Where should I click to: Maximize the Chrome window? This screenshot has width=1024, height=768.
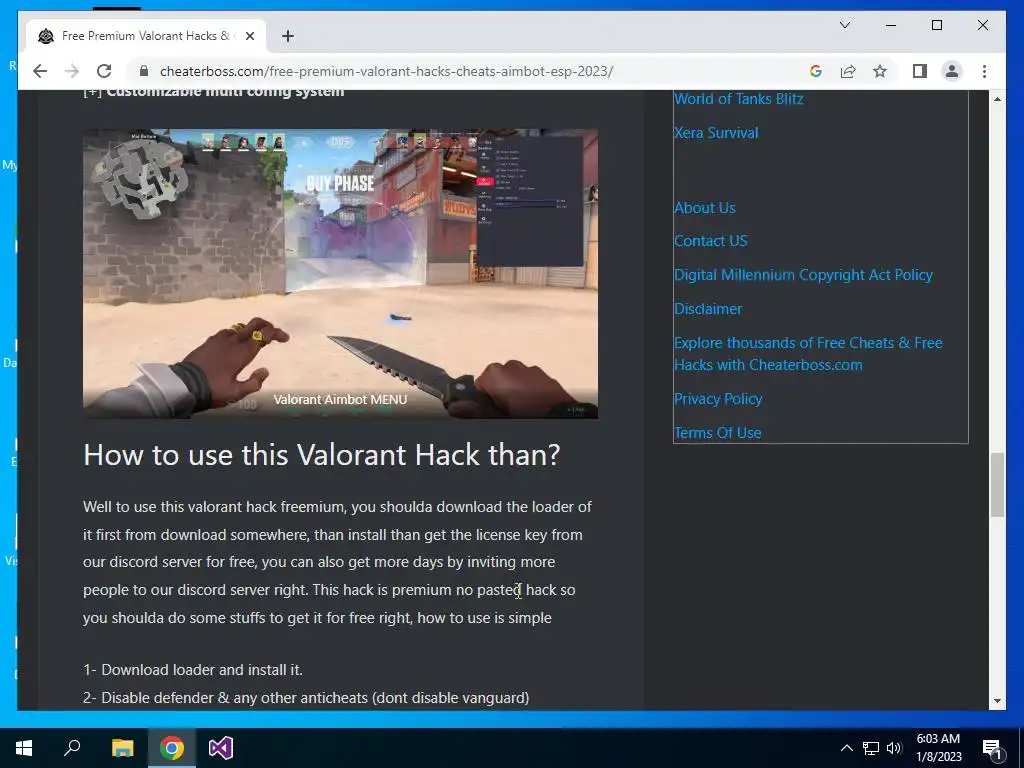pyautogui.click(x=936, y=25)
